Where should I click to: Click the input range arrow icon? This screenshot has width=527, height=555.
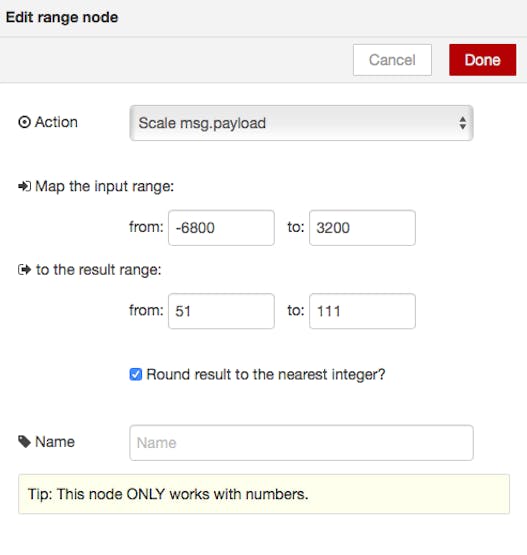(x=24, y=186)
